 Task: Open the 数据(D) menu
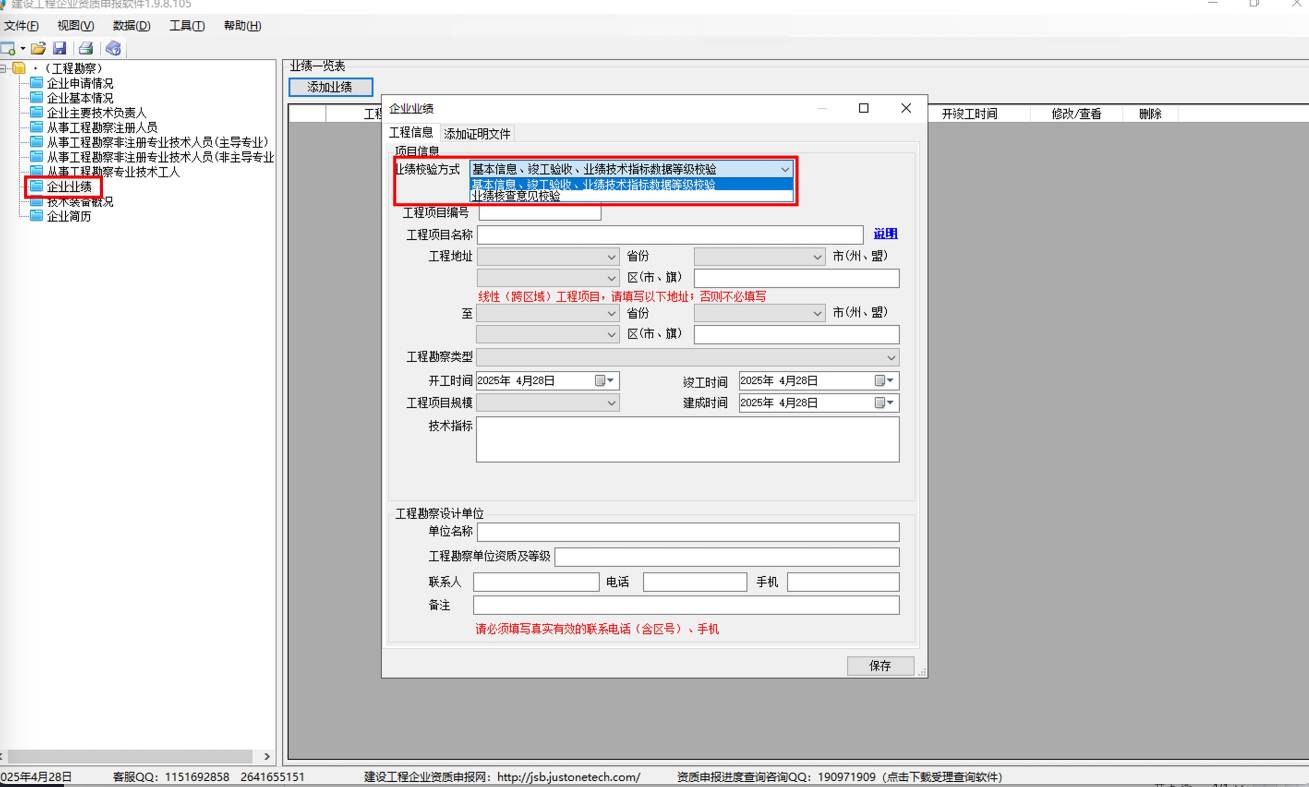(131, 26)
